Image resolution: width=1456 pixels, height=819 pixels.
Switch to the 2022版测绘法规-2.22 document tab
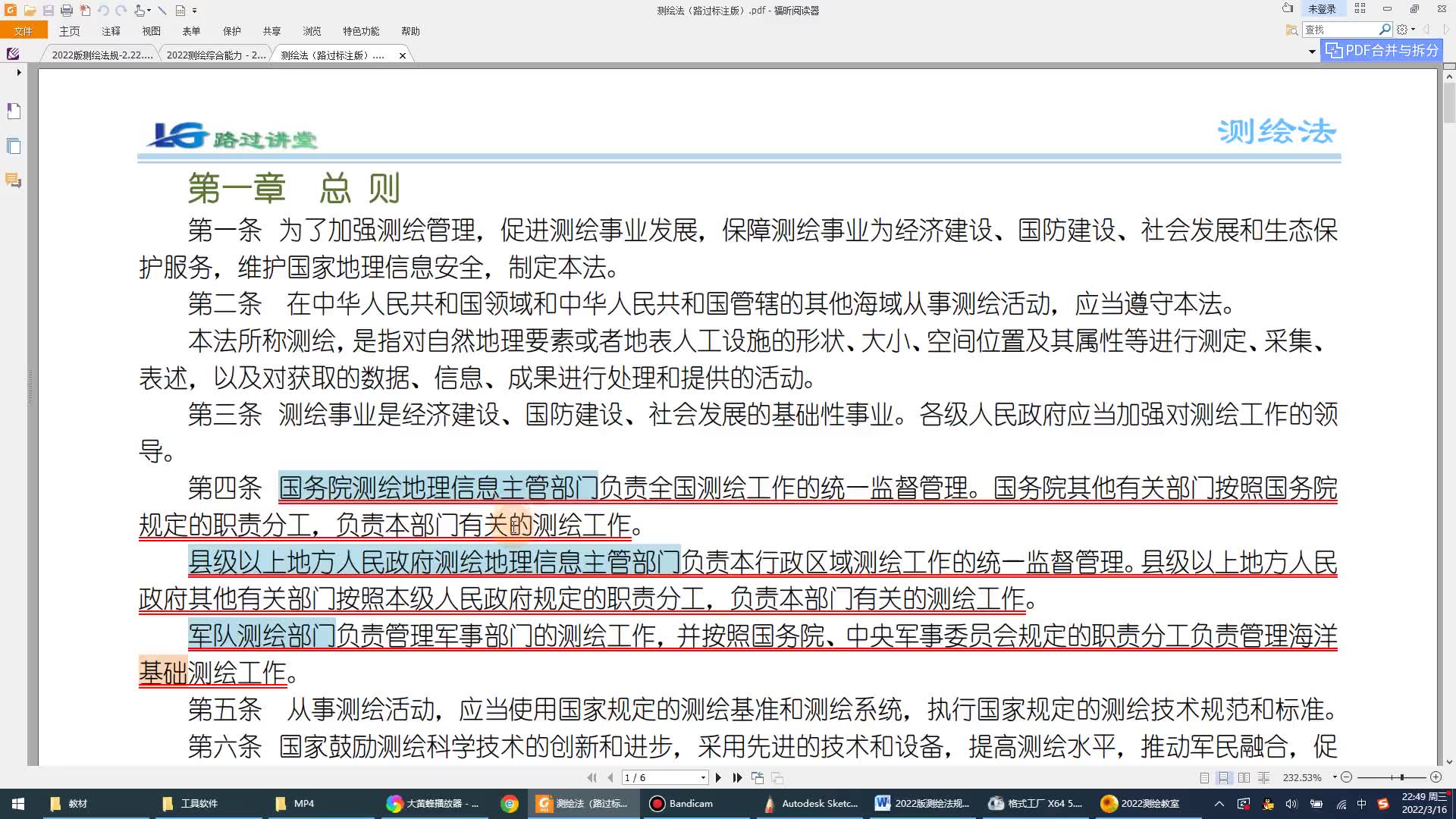pyautogui.click(x=101, y=55)
